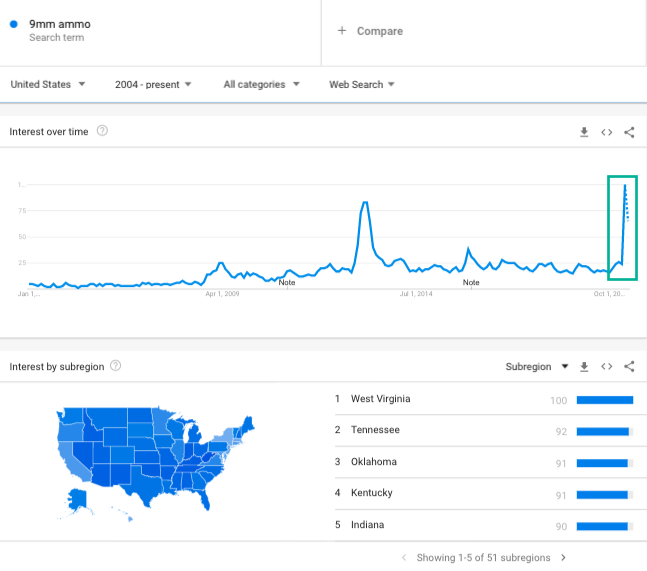Download the Interest by subregion data
Viewport: 647px width, 571px height.
tap(584, 366)
